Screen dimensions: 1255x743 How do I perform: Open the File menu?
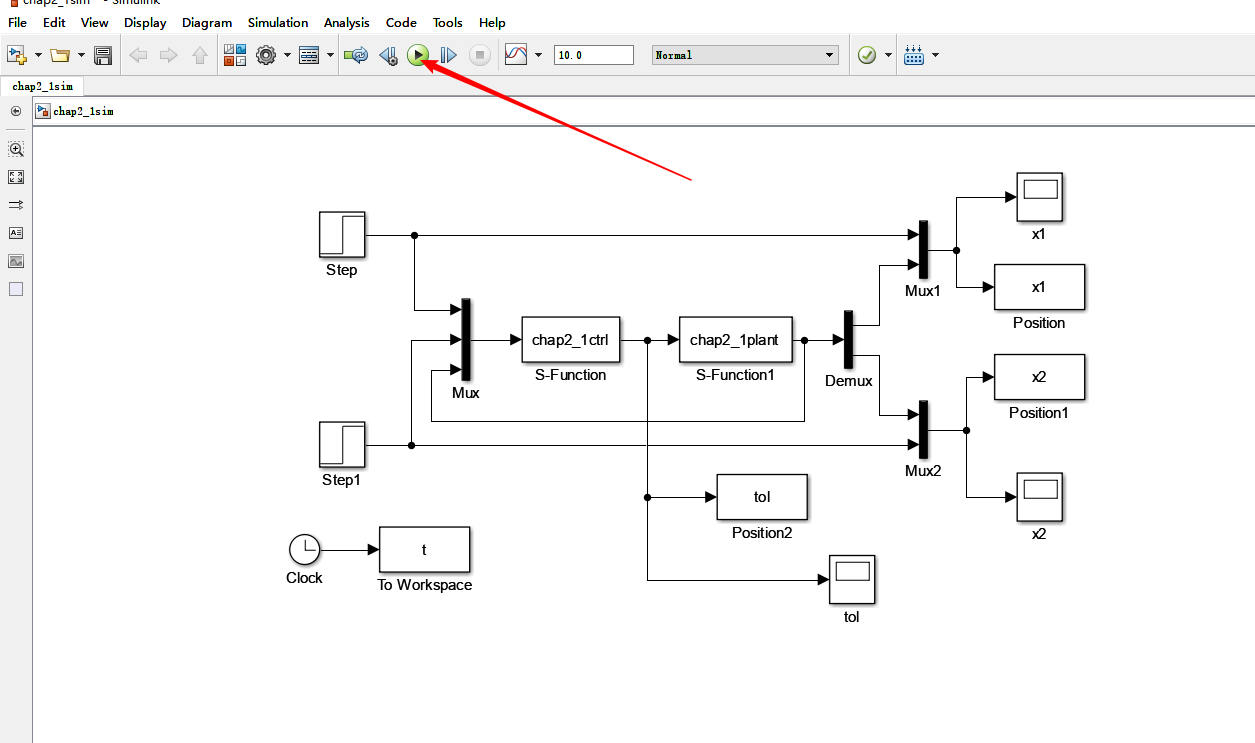pos(17,22)
